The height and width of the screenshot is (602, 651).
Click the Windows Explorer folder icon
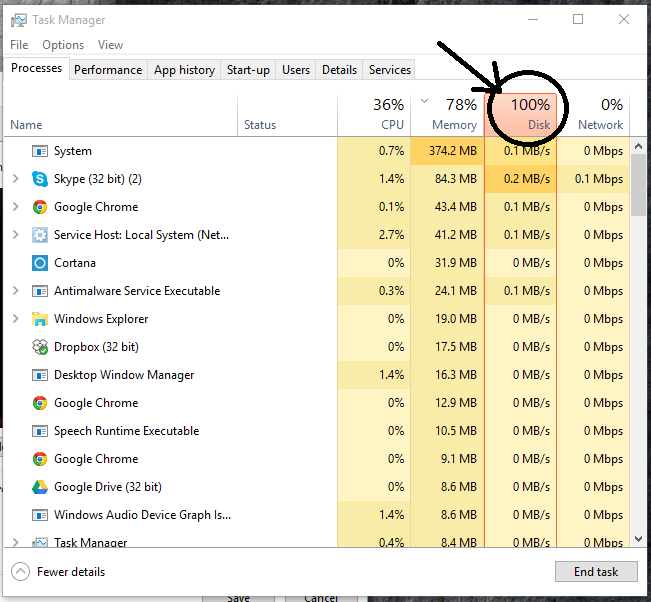pyautogui.click(x=40, y=319)
